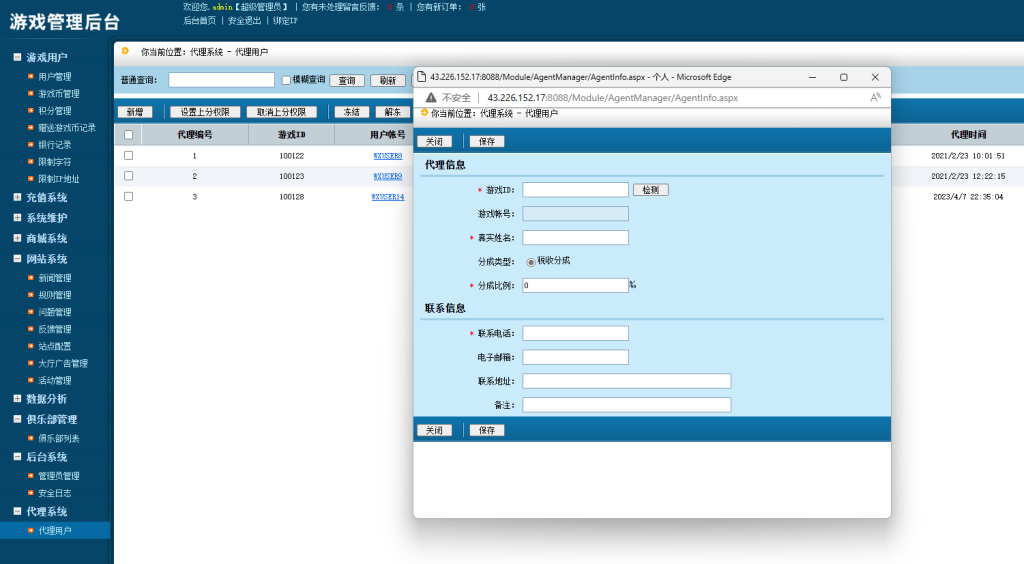Click the top 关闭 button in popup
Screen dimensions: 1024x564
pos(434,141)
